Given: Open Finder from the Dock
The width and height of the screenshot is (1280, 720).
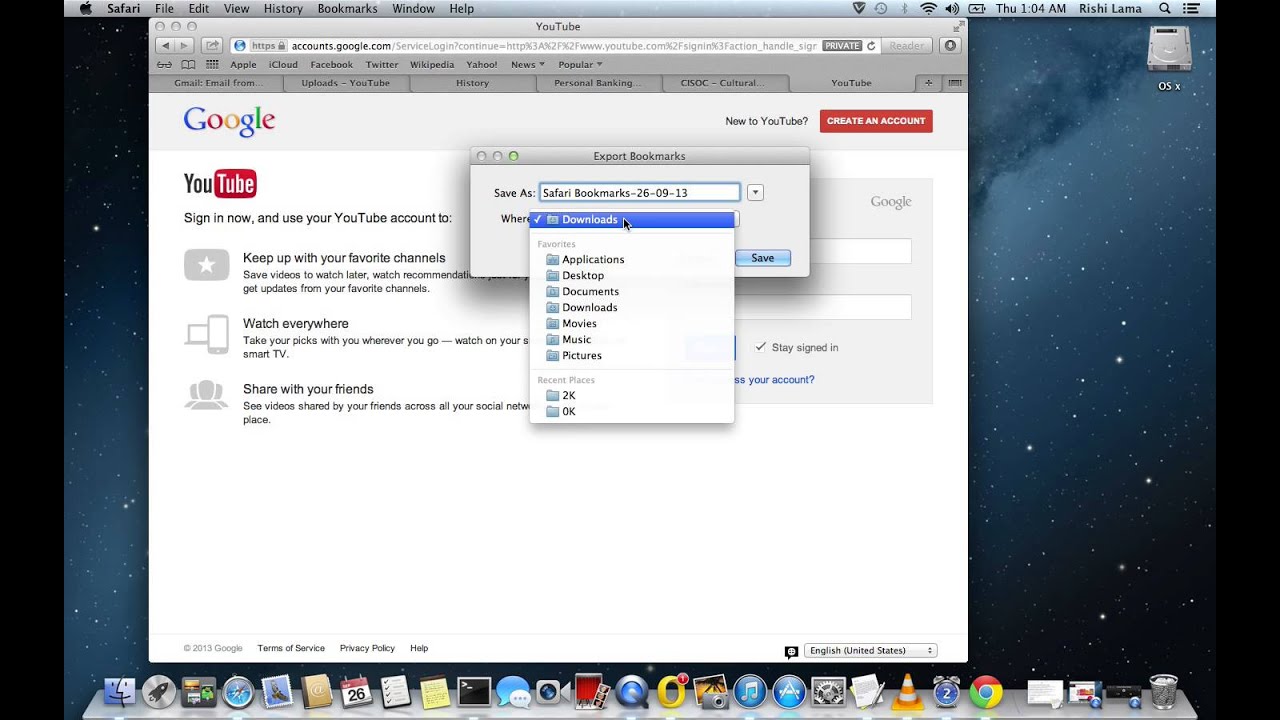Looking at the screenshot, I should click(x=120, y=692).
